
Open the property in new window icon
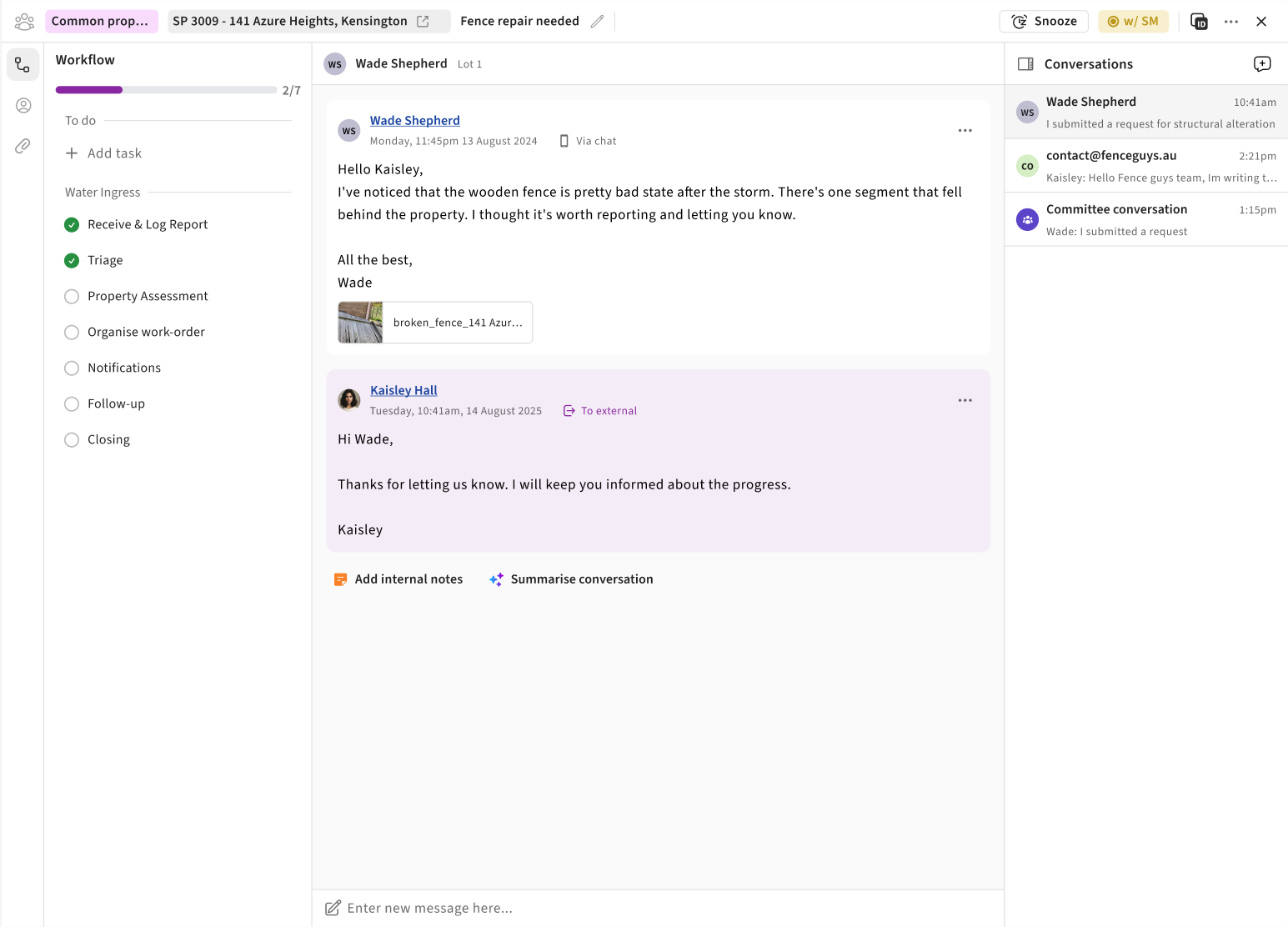pyautogui.click(x=423, y=22)
